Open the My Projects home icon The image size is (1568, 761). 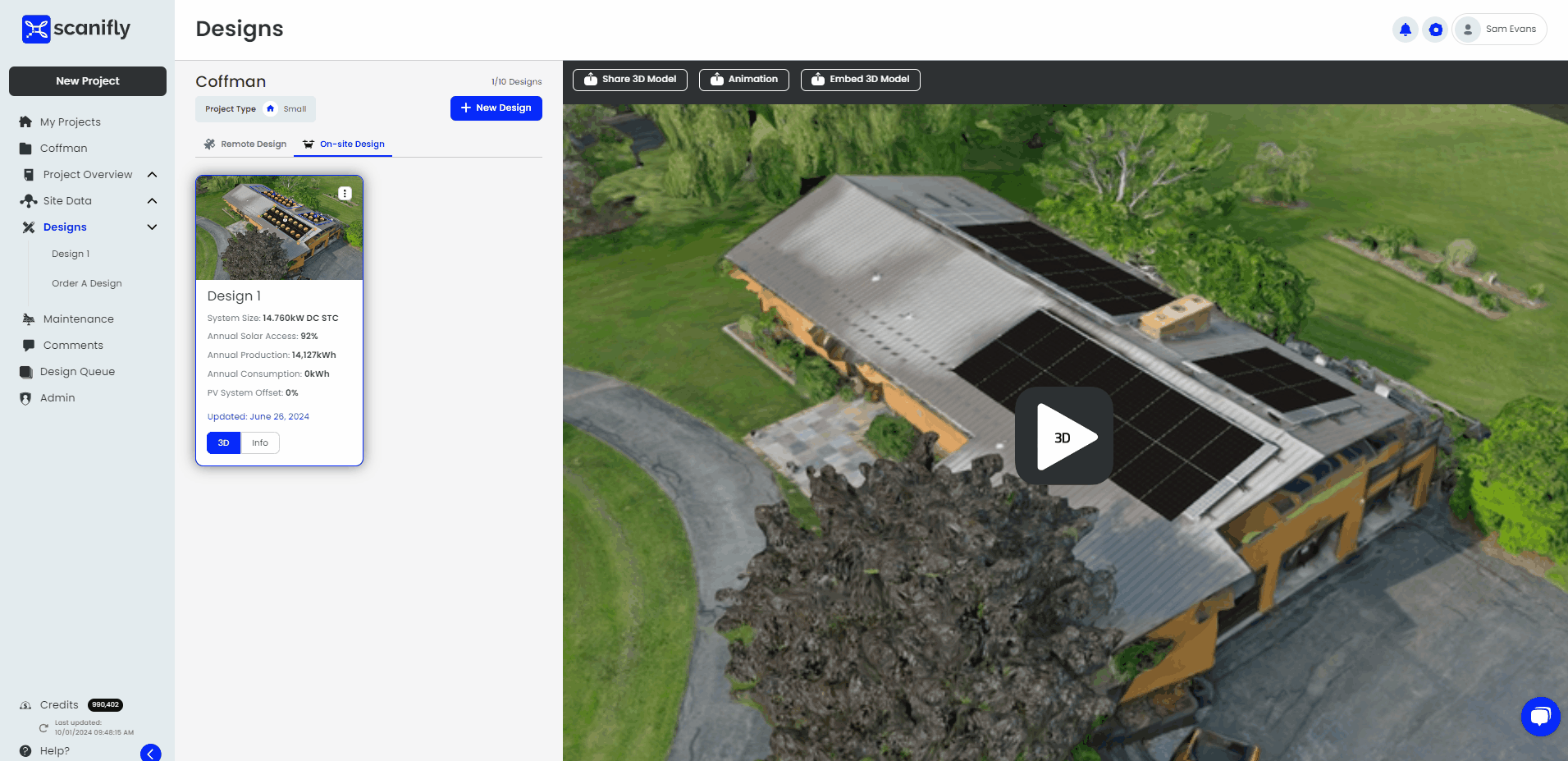(x=27, y=121)
